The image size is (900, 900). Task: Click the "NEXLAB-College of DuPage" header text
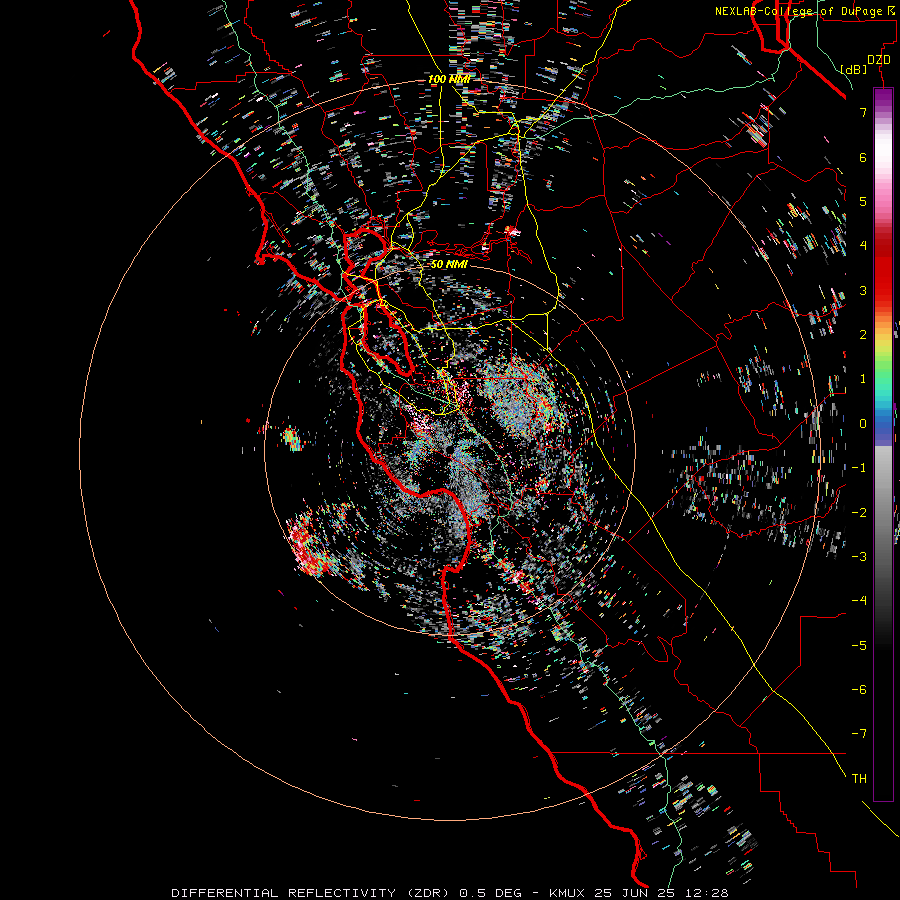800,11
